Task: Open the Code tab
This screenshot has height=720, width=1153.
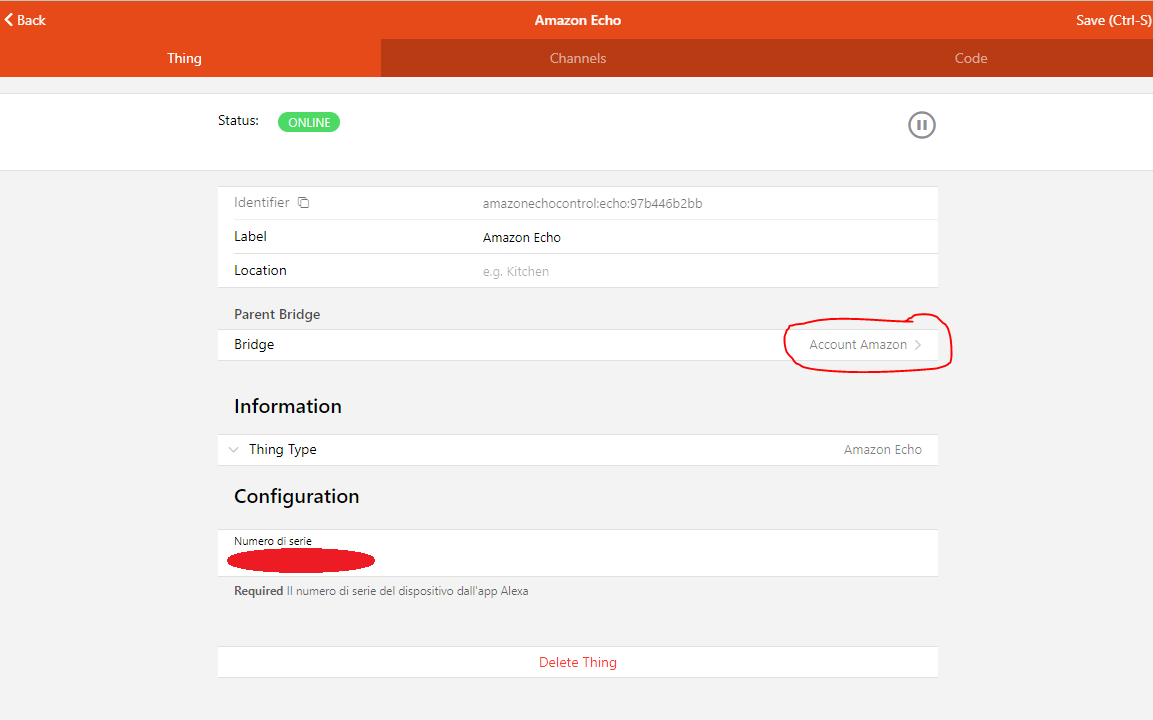Action: [x=970, y=58]
